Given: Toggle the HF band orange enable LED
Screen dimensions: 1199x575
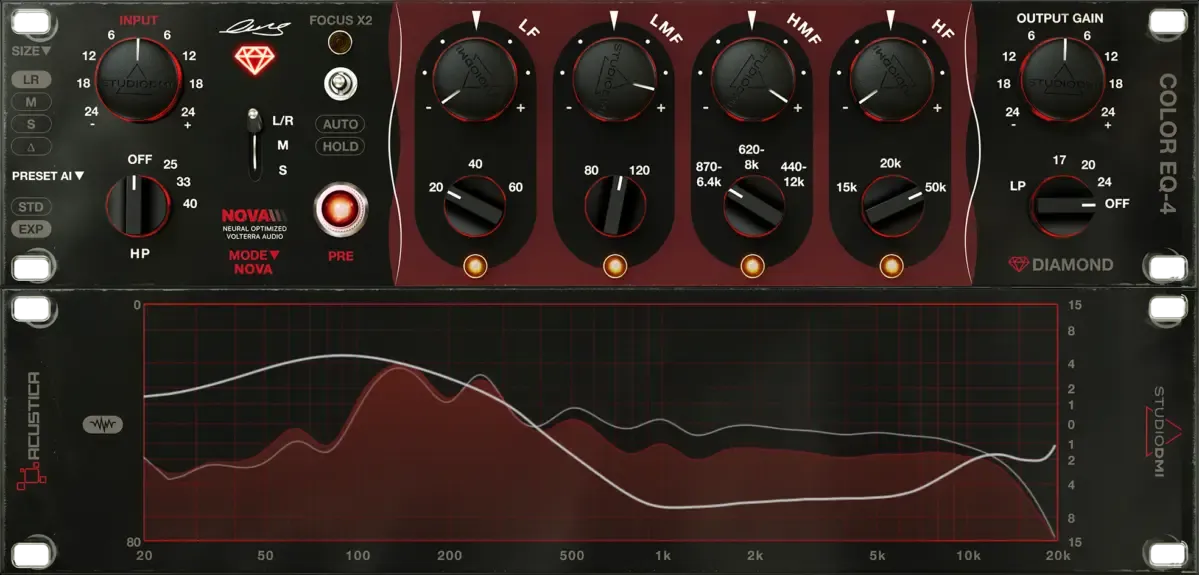Looking at the screenshot, I should point(891,266).
